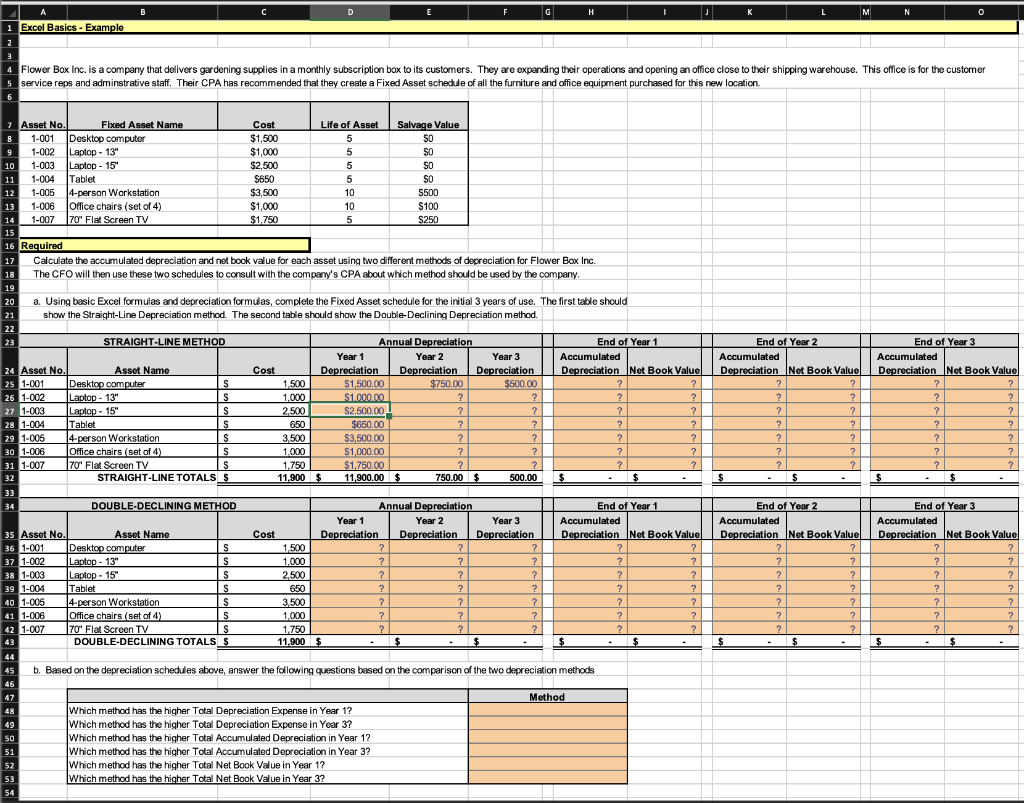
Task: Click the orange Method answer cell for Year 1
Action: 547,712
